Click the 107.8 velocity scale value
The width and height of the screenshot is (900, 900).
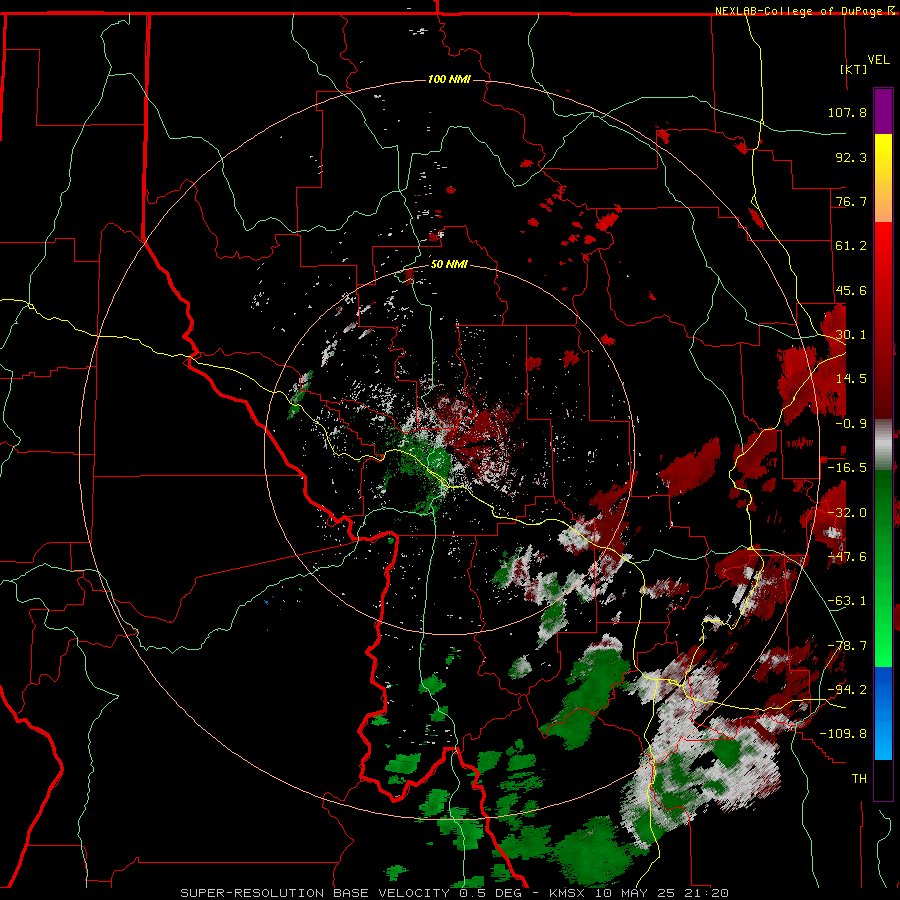[x=847, y=112]
